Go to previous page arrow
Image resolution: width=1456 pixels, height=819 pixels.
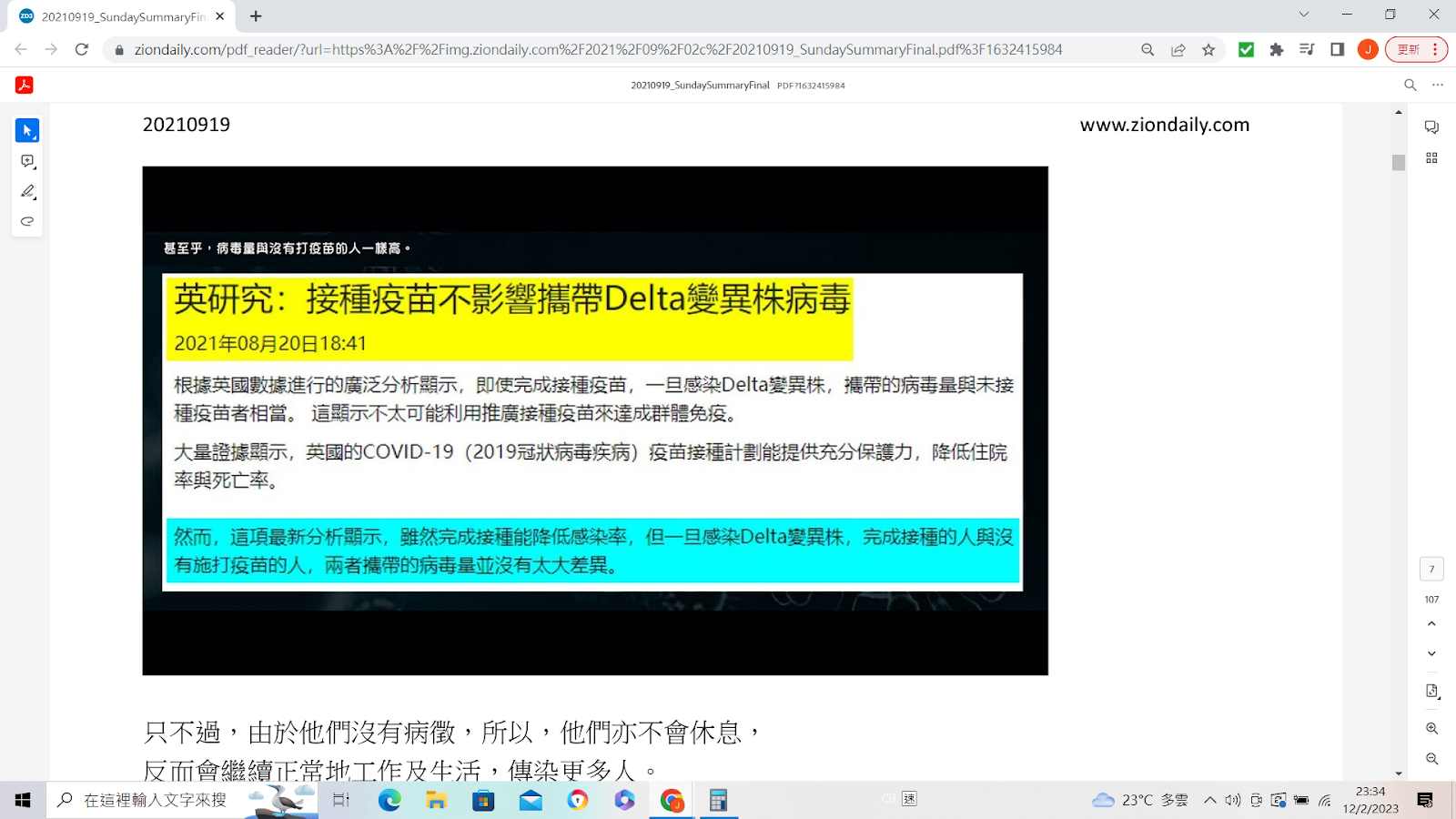(x=1431, y=624)
